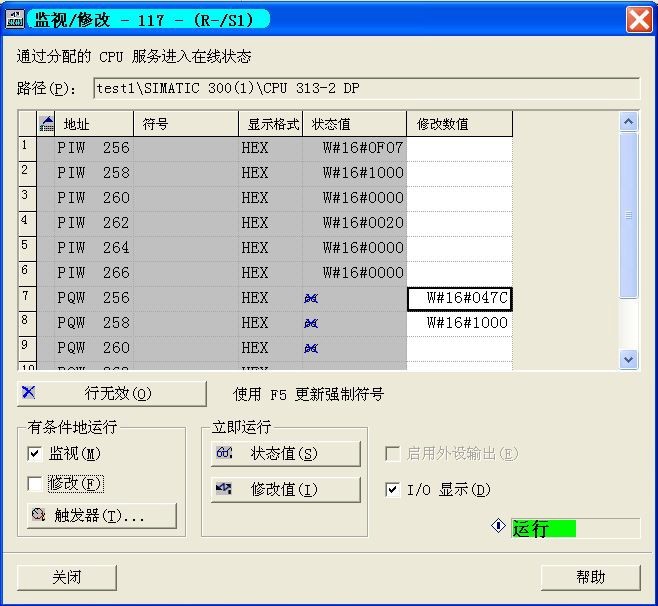658x606 pixels.
Task: Uncheck the I/O 显示(D) checkbox
Action: click(393, 490)
